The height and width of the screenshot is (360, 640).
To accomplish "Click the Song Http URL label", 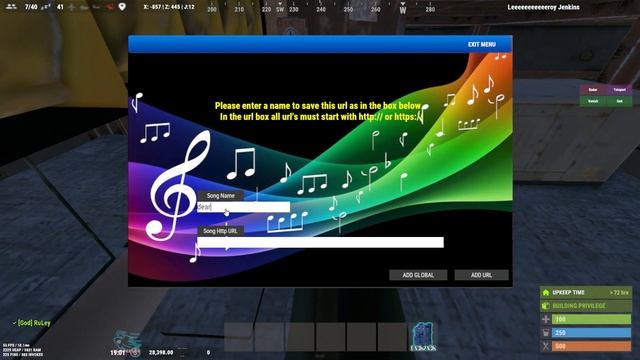I will [220, 231].
